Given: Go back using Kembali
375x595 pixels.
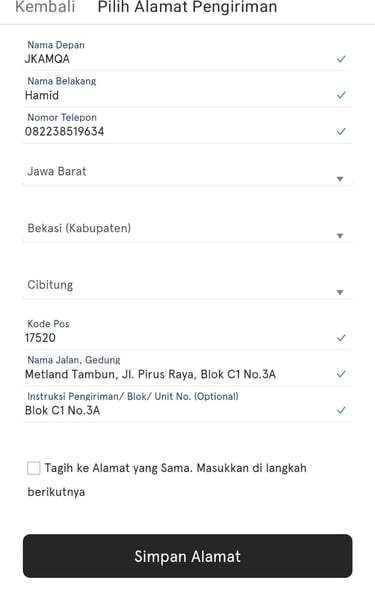Looking at the screenshot, I should (45, 7).
